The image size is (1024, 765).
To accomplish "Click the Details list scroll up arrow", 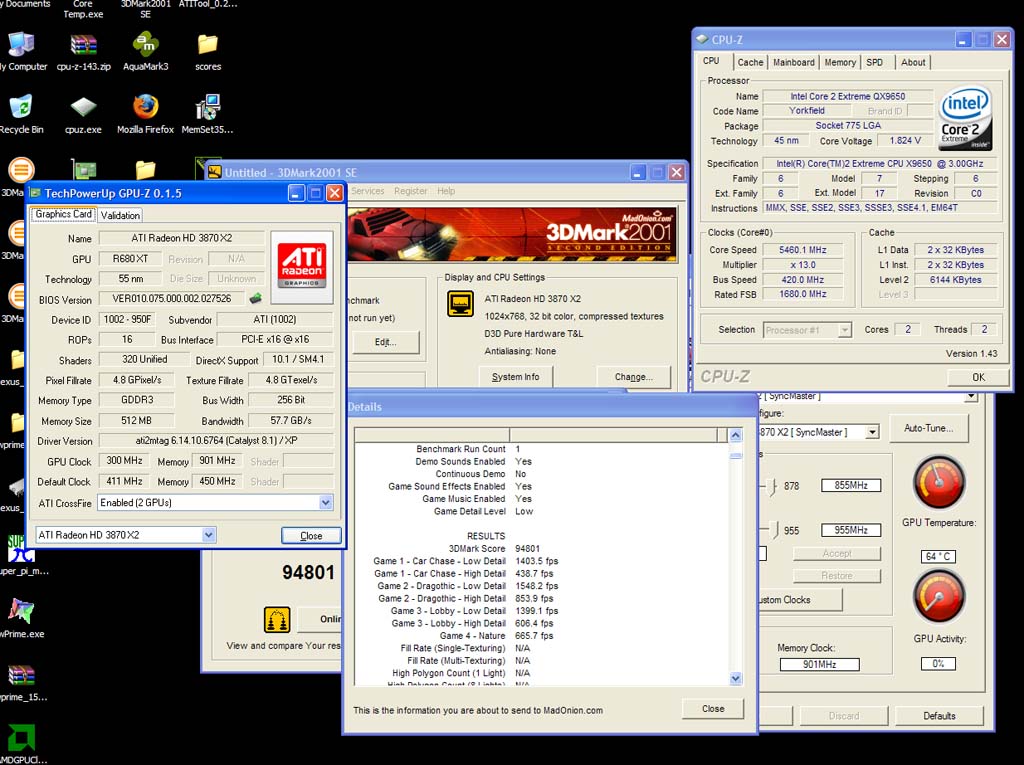I will [x=735, y=436].
